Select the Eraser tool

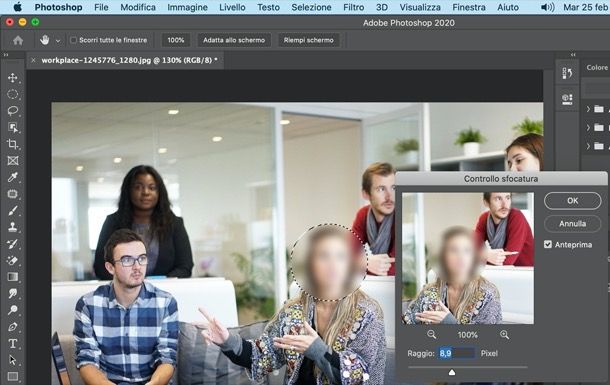click(x=12, y=260)
